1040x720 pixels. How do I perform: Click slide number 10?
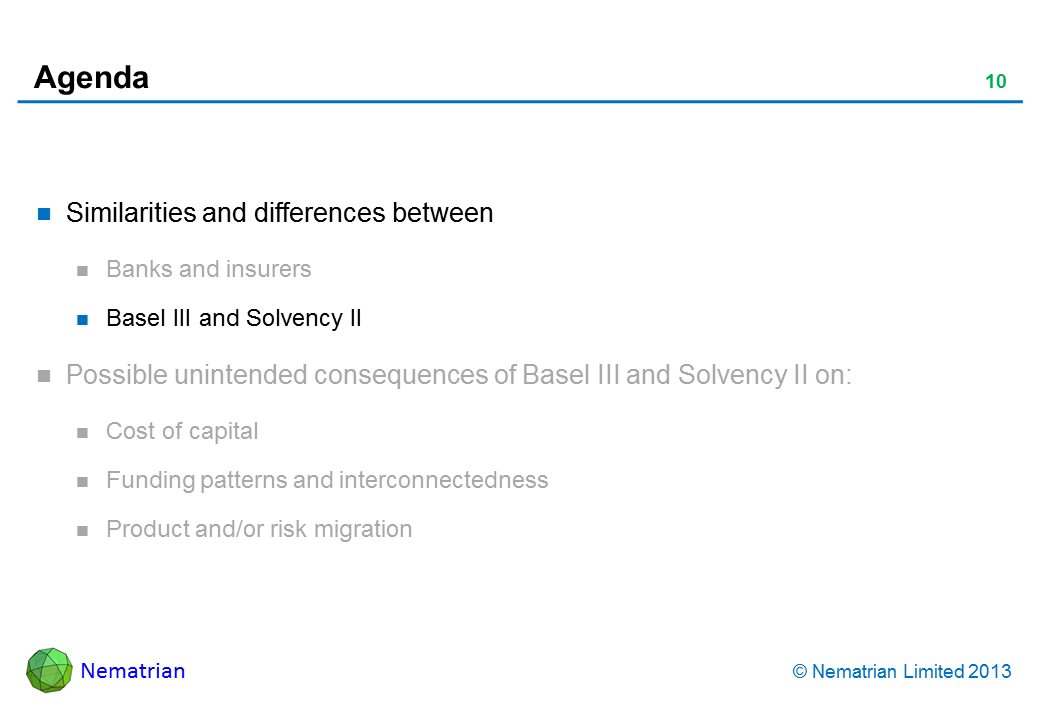(995, 82)
